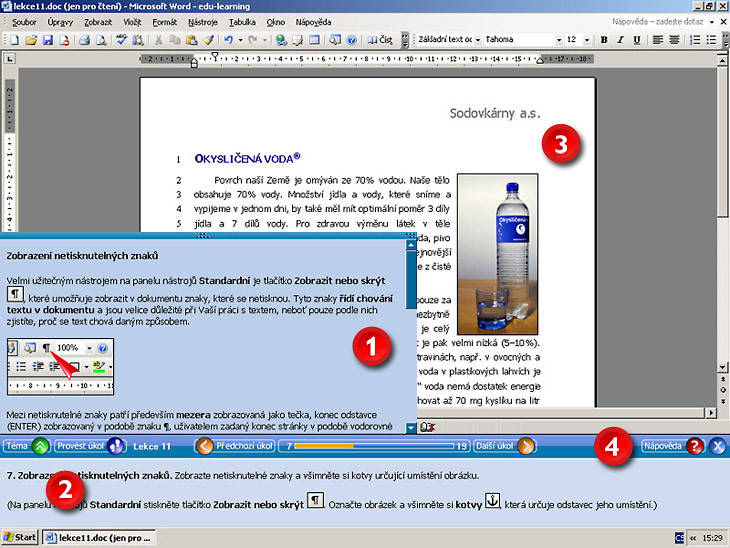The height and width of the screenshot is (548, 730).
Task: Toggle italic formatting
Action: [x=620, y=40]
